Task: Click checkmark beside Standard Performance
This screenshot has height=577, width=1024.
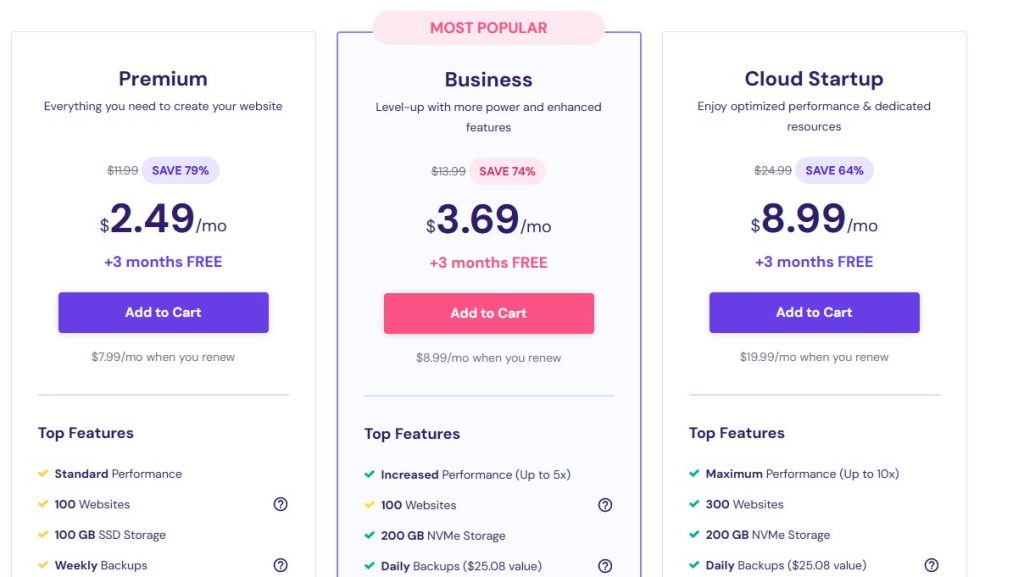Action: tap(43, 474)
